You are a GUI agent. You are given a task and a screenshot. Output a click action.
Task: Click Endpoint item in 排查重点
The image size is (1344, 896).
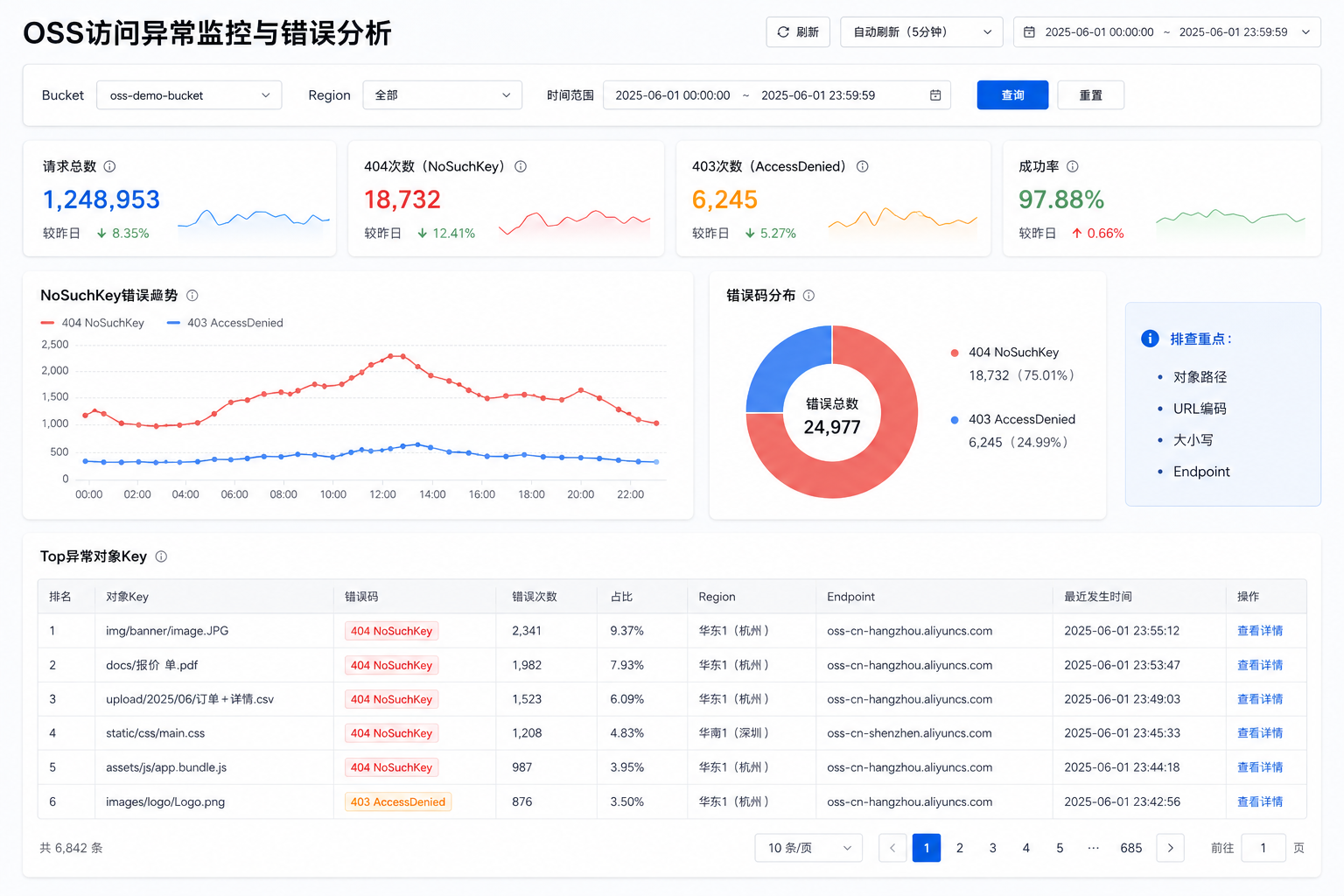[x=1201, y=472]
